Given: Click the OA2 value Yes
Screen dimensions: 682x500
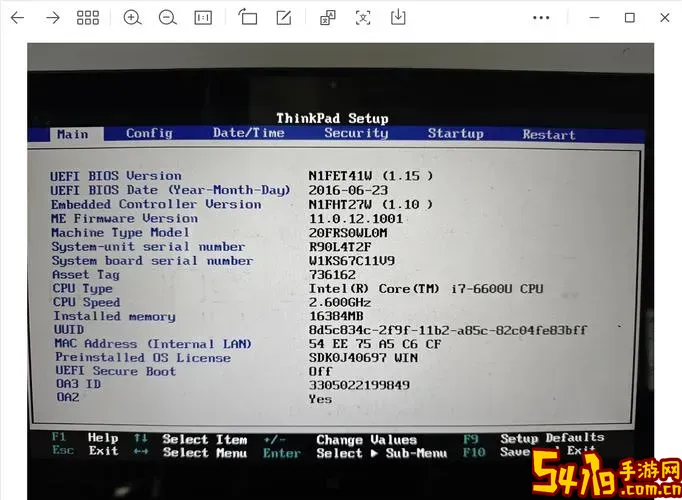Looking at the screenshot, I should tap(320, 399).
